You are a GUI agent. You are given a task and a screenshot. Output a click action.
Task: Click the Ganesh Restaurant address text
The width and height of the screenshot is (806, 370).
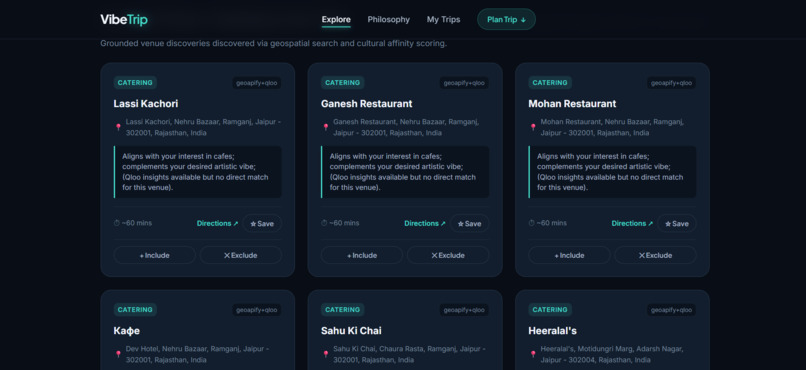[406, 127]
